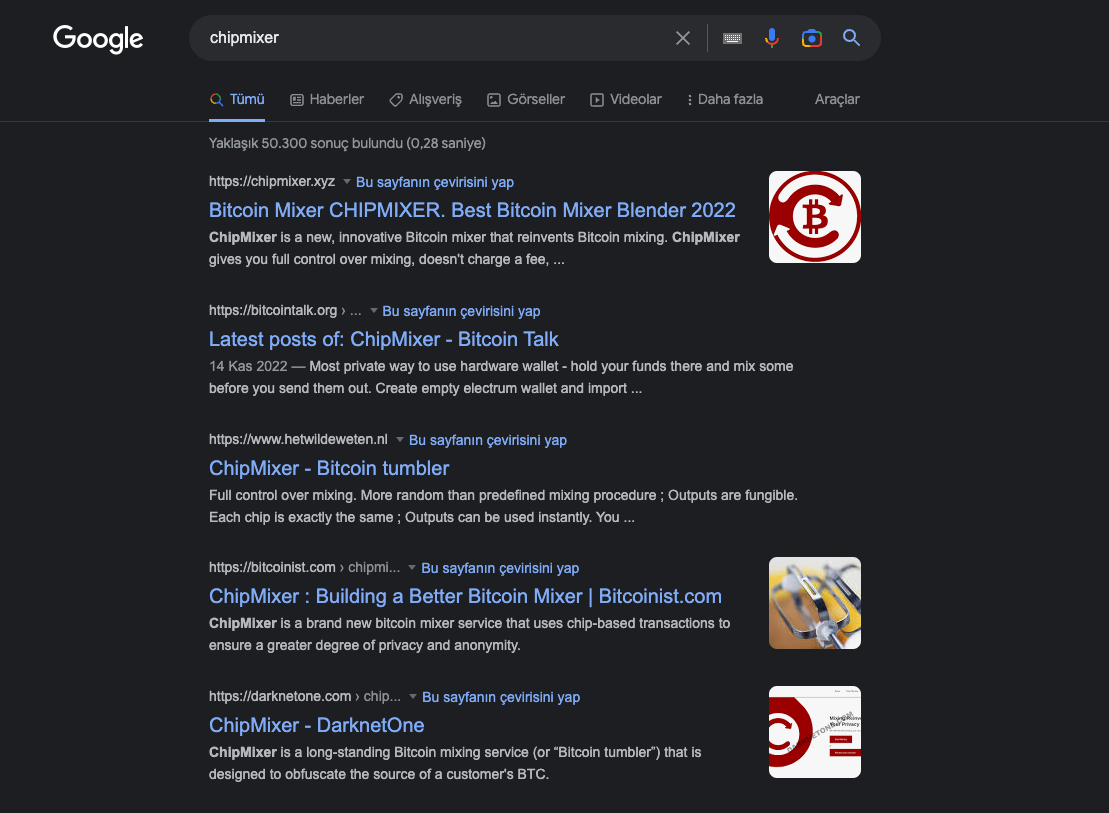The width and height of the screenshot is (1109, 813).
Task: Click the 14 Kas 2022 date text
Action: tap(248, 366)
